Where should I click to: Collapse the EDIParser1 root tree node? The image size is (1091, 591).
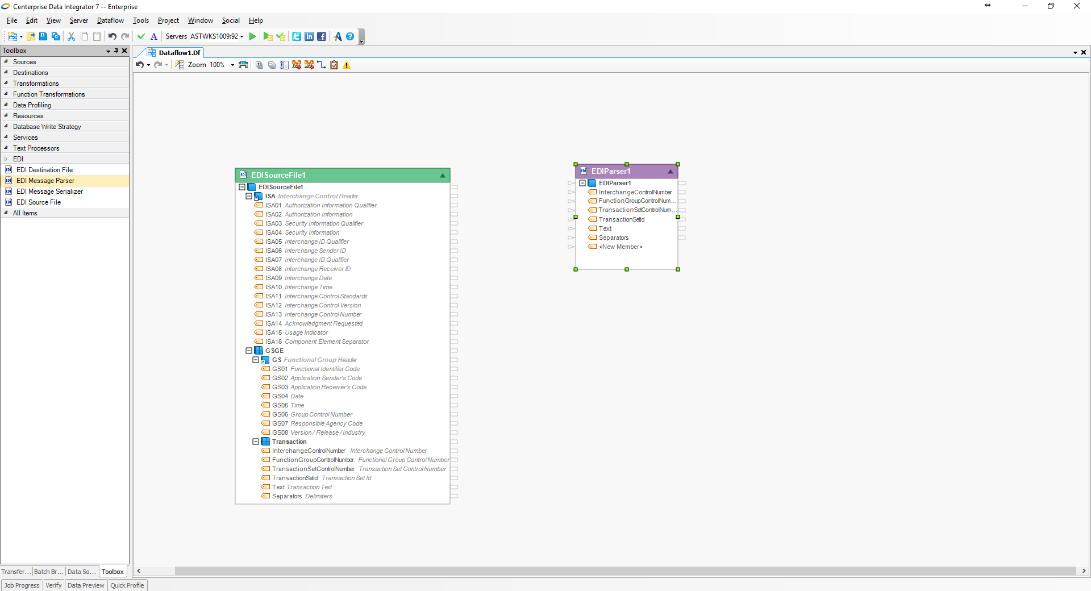pos(582,183)
